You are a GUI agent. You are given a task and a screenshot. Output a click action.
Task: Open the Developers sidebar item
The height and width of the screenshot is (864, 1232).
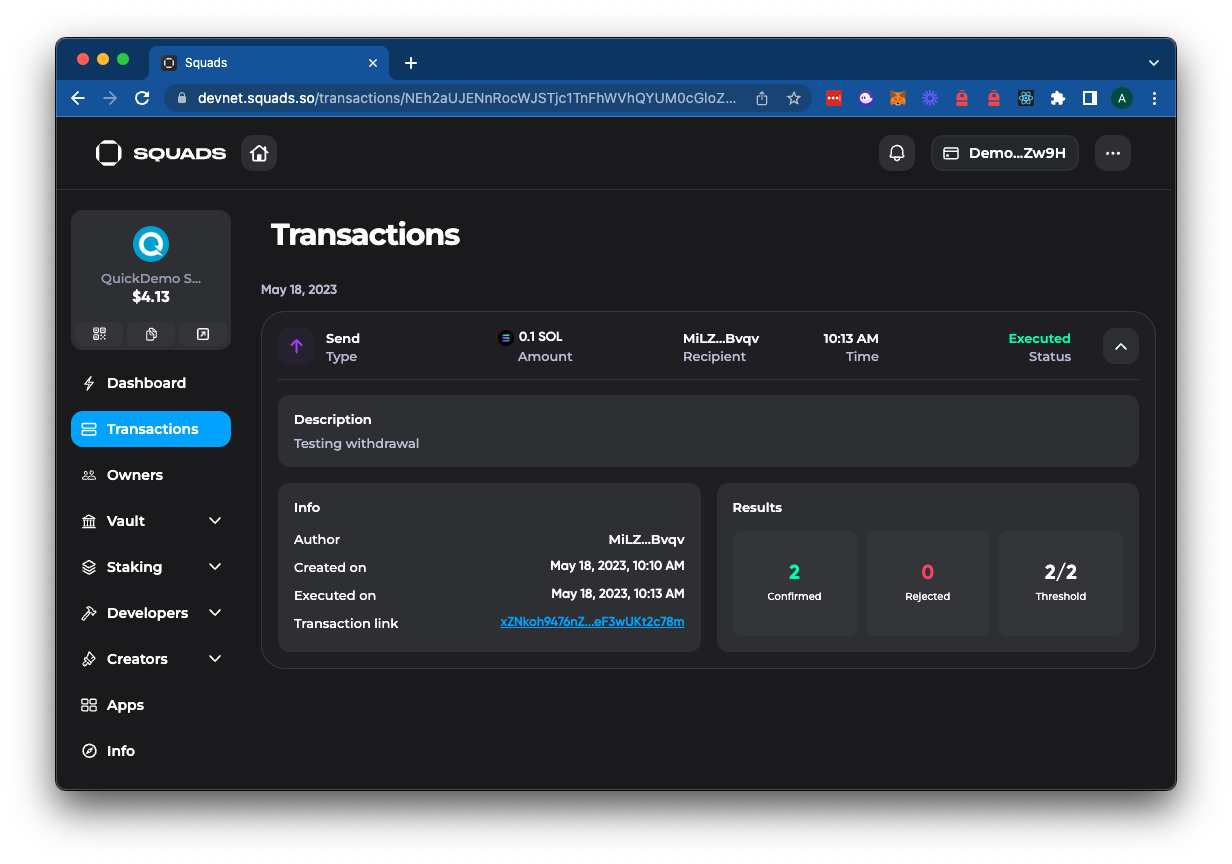point(151,613)
